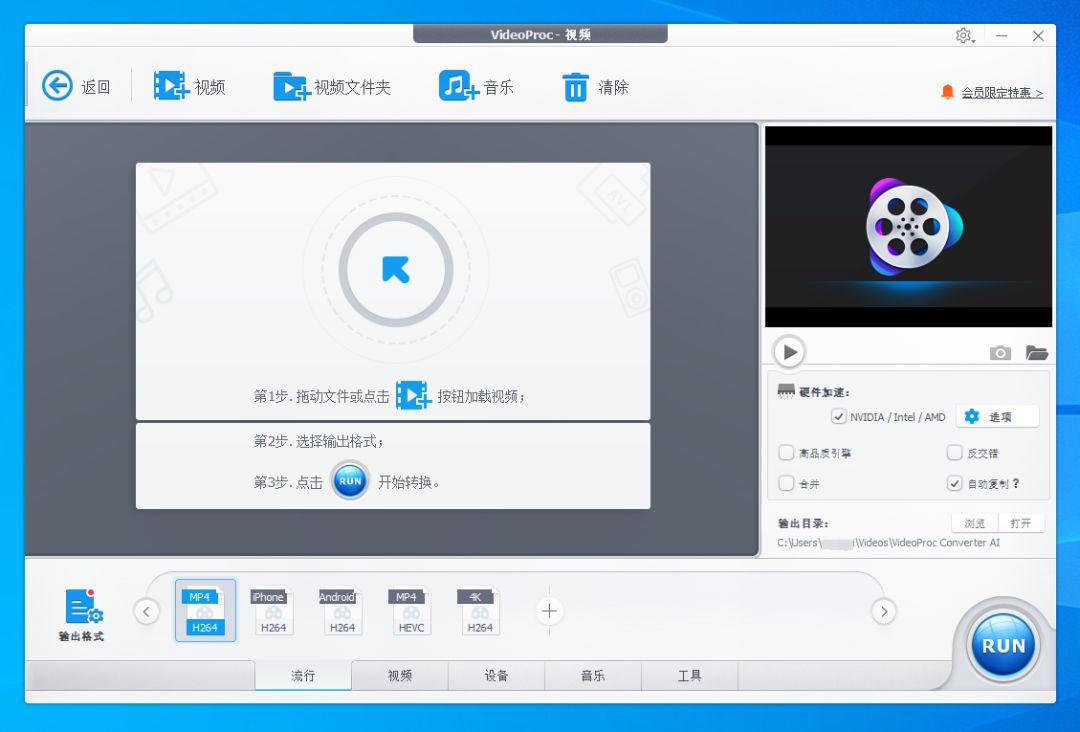Open the output folder icon under the preview
1080x732 pixels.
pyautogui.click(x=1037, y=353)
